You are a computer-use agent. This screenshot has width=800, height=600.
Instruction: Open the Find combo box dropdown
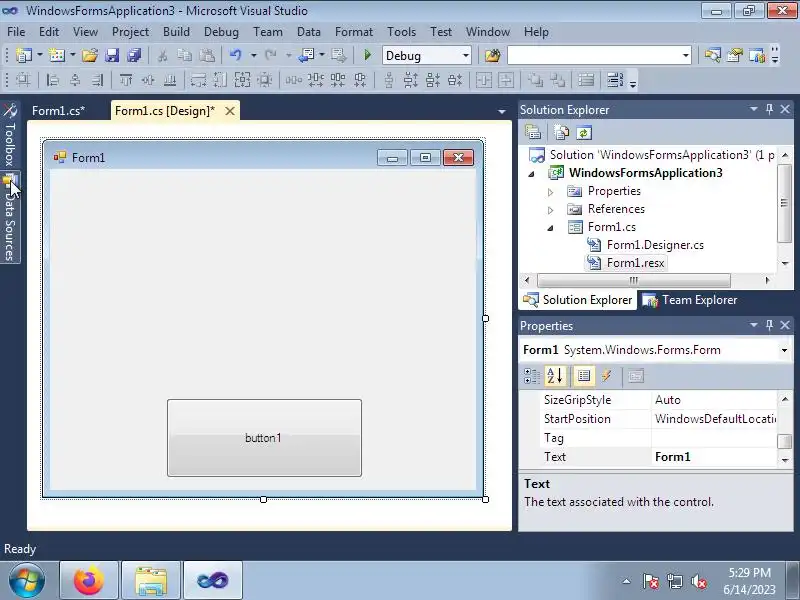point(686,55)
